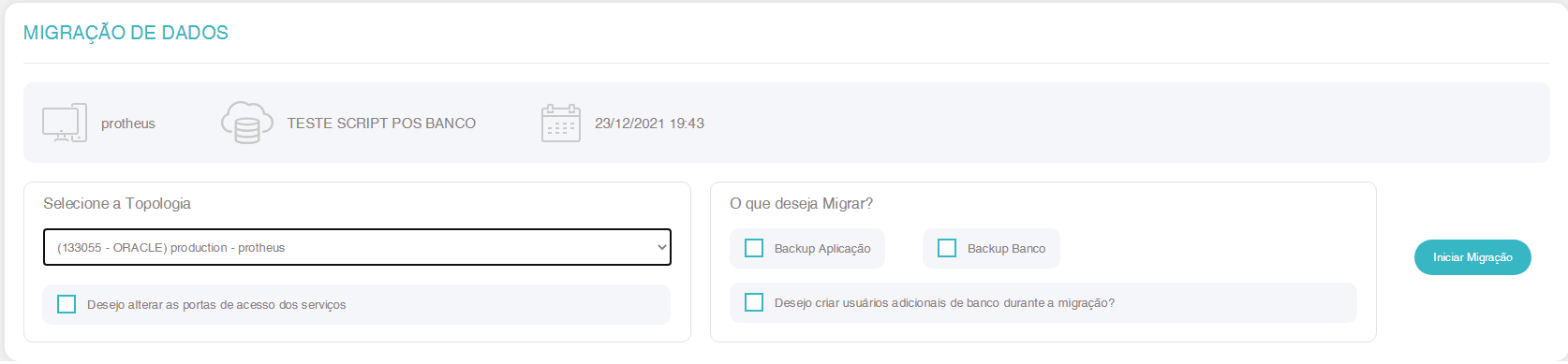Click the cloud database icon

[247, 123]
